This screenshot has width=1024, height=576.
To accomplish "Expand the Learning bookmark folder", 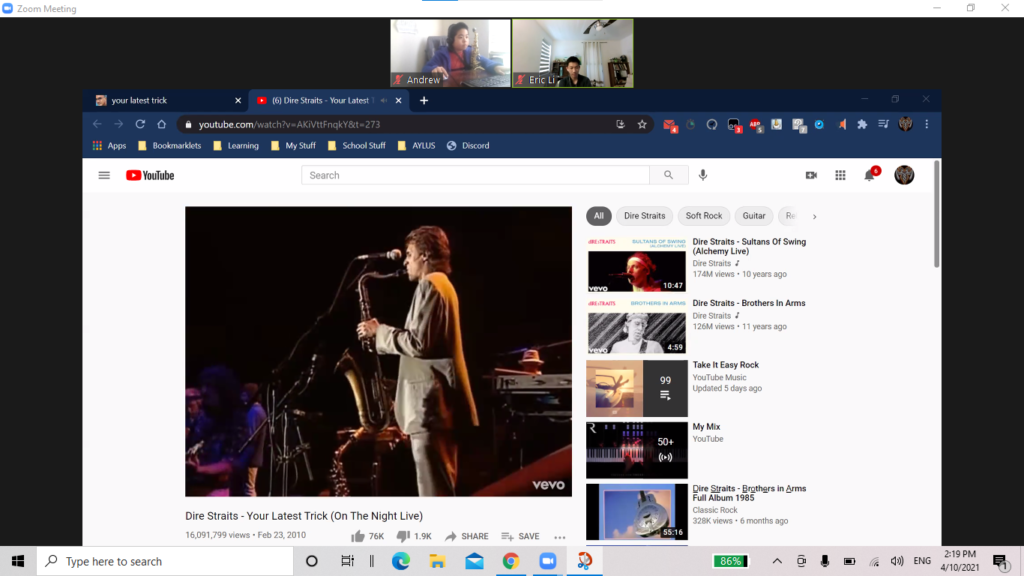I will tap(236, 146).
